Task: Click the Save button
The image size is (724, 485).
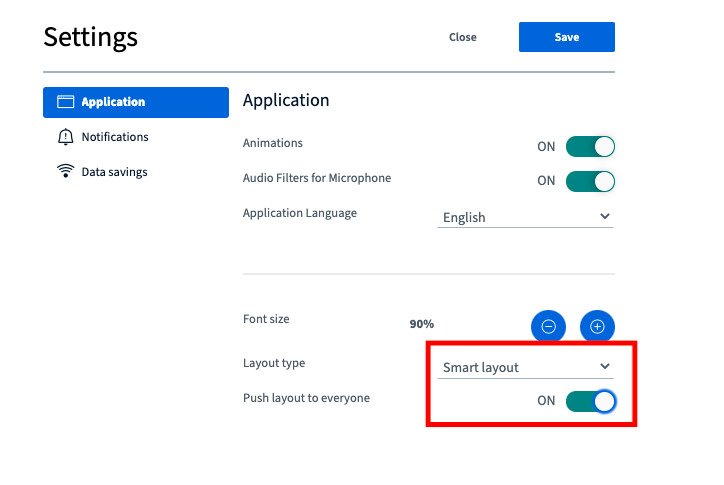Action: [x=567, y=37]
